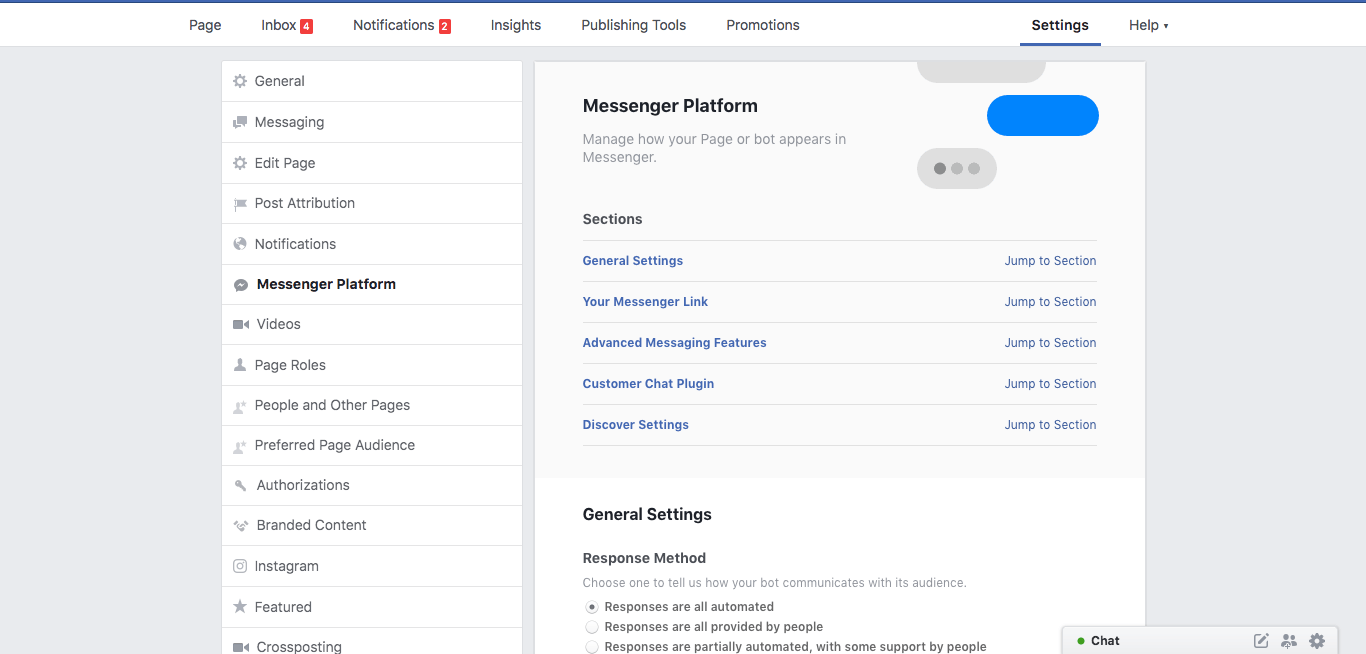Viewport: 1366px width, 654px height.
Task: Open Customer Chat Plugin section link
Action: (648, 384)
